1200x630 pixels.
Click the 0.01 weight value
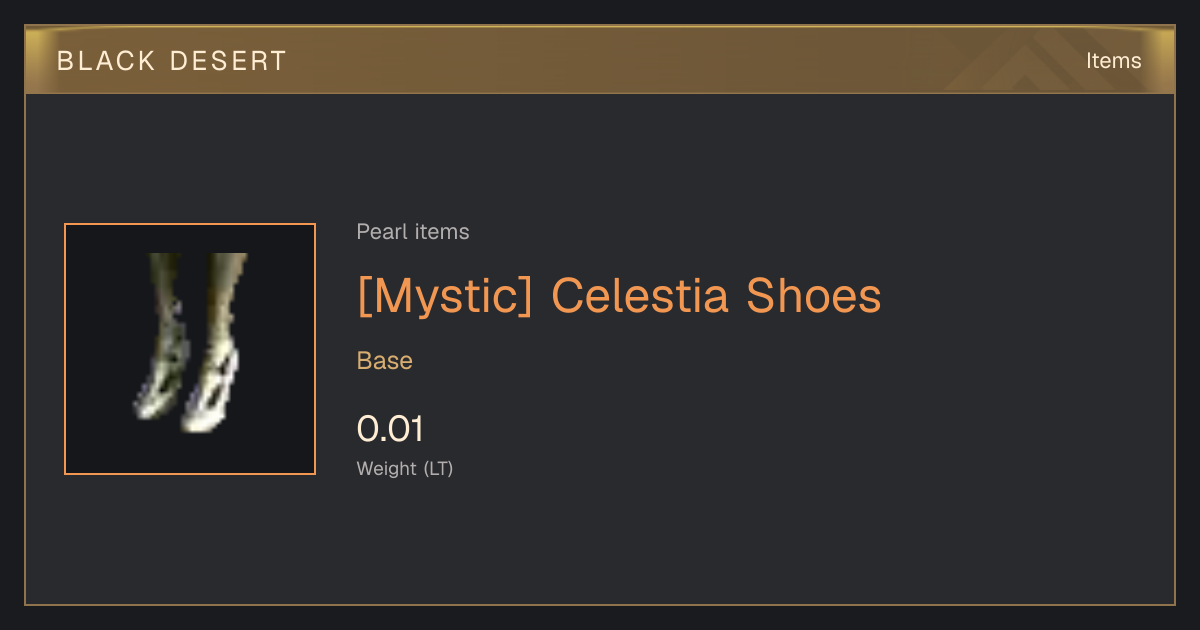coord(391,429)
